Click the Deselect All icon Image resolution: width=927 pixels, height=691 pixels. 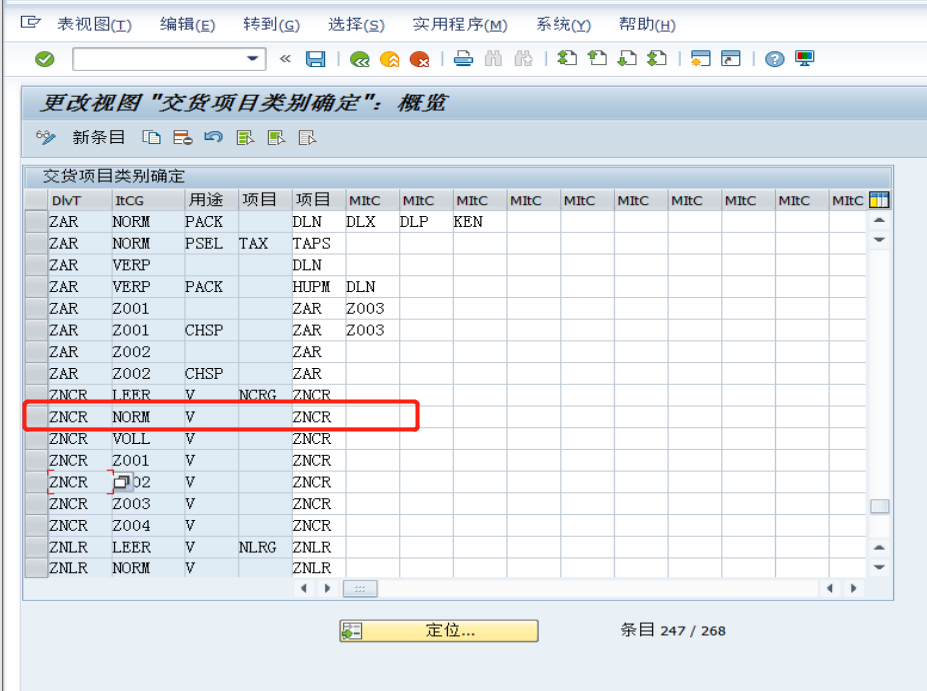click(x=307, y=138)
